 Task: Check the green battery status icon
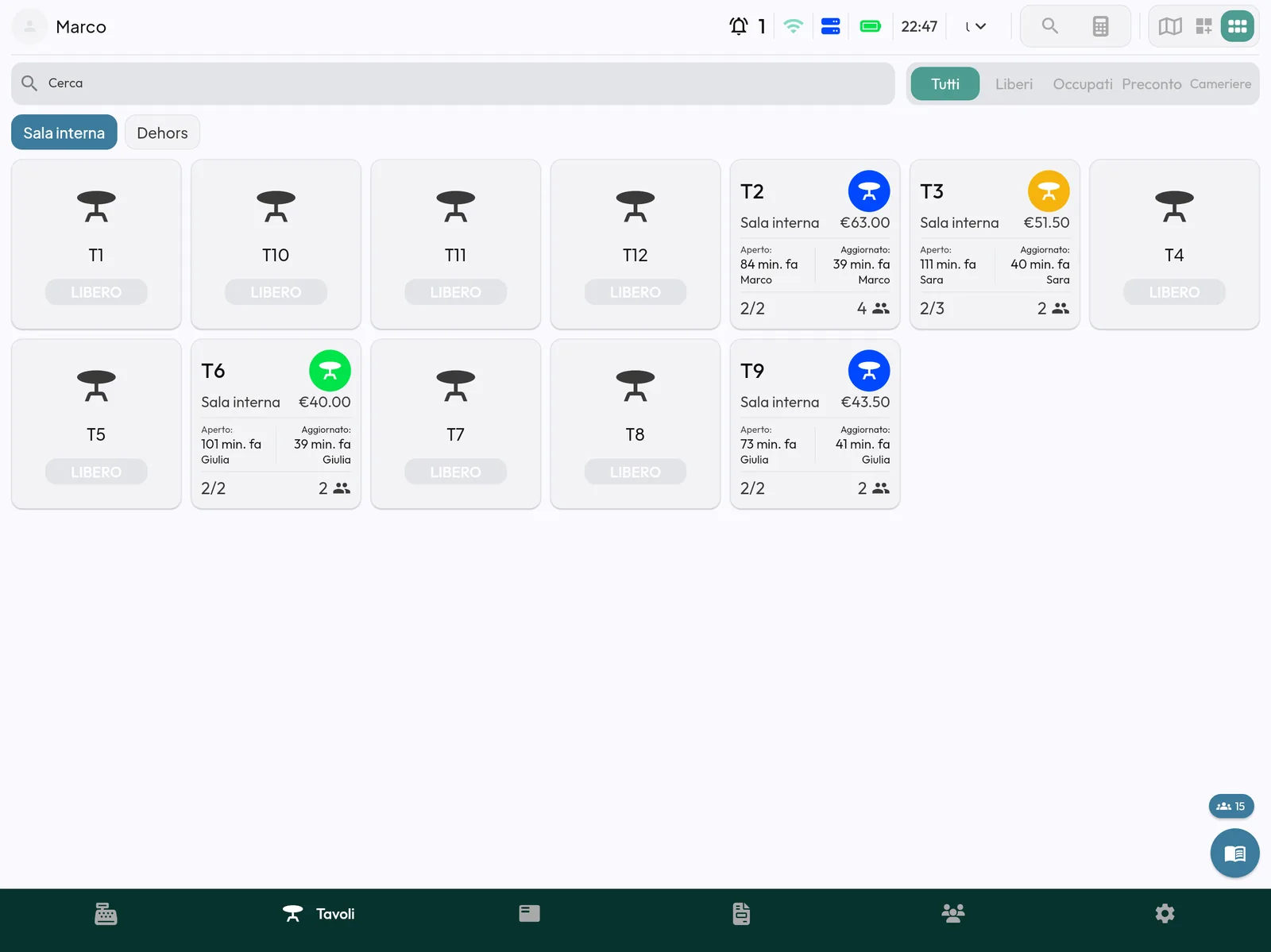click(x=871, y=26)
